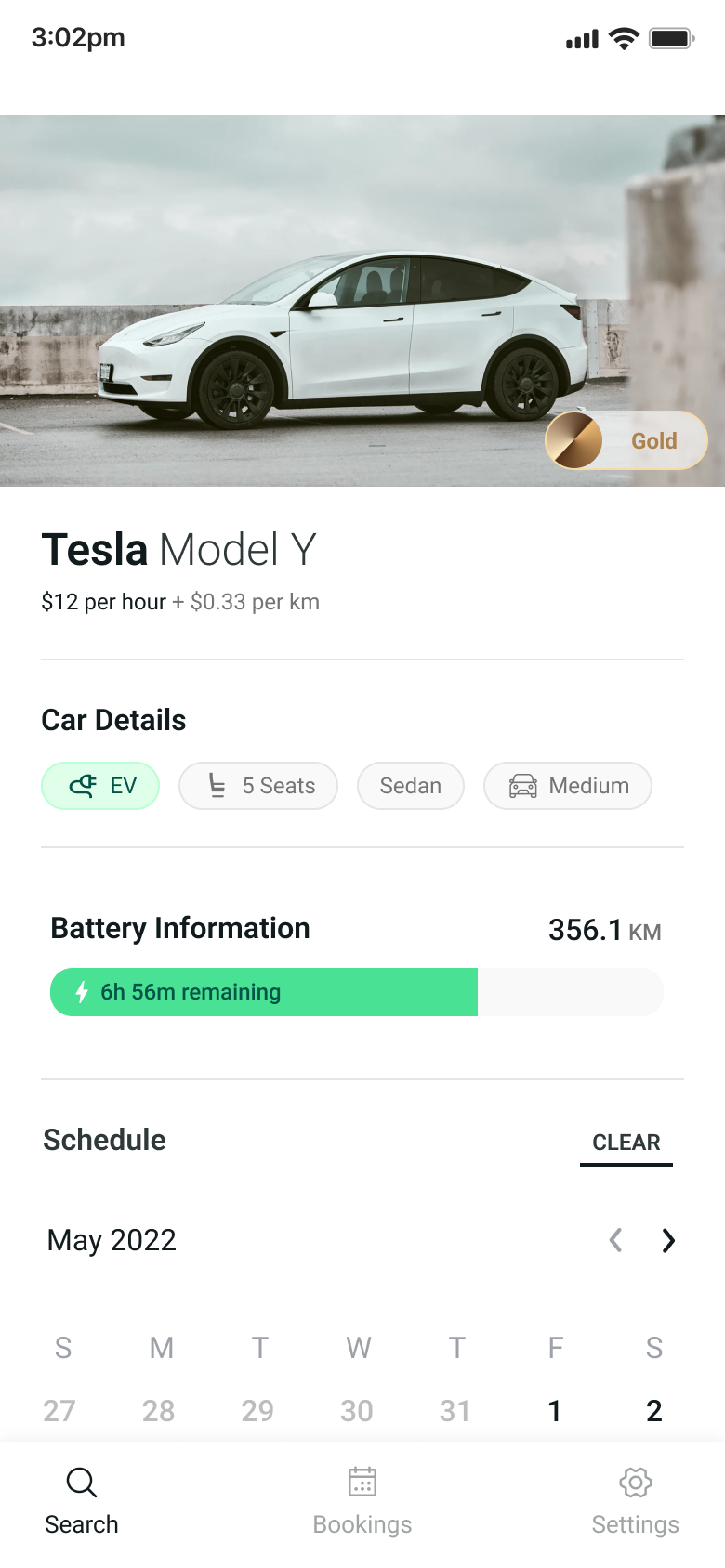Toggle the Sedan chip
This screenshot has width=725, height=1568.
[411, 786]
